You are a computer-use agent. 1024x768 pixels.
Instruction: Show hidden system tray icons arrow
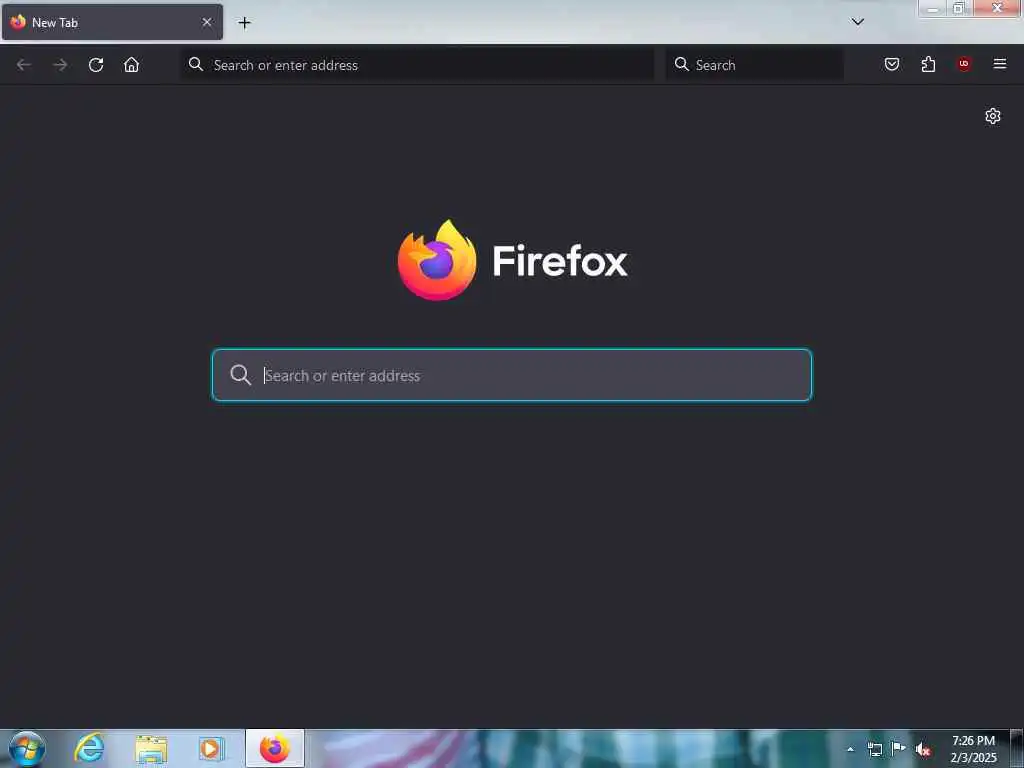[x=850, y=749]
